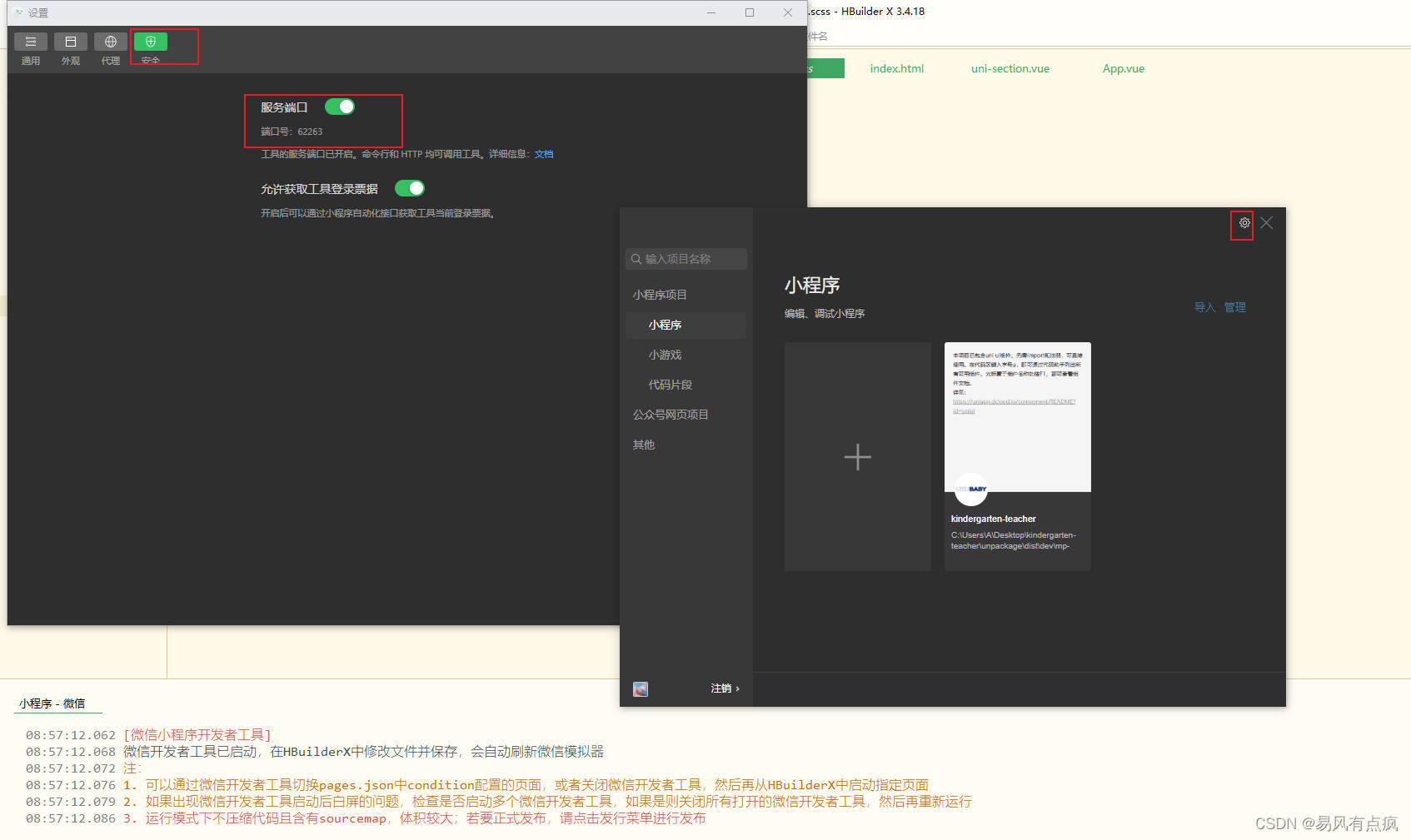The image size is (1411, 840).
Task: Click the 08:57:12.068 log line
Action: tap(315, 752)
